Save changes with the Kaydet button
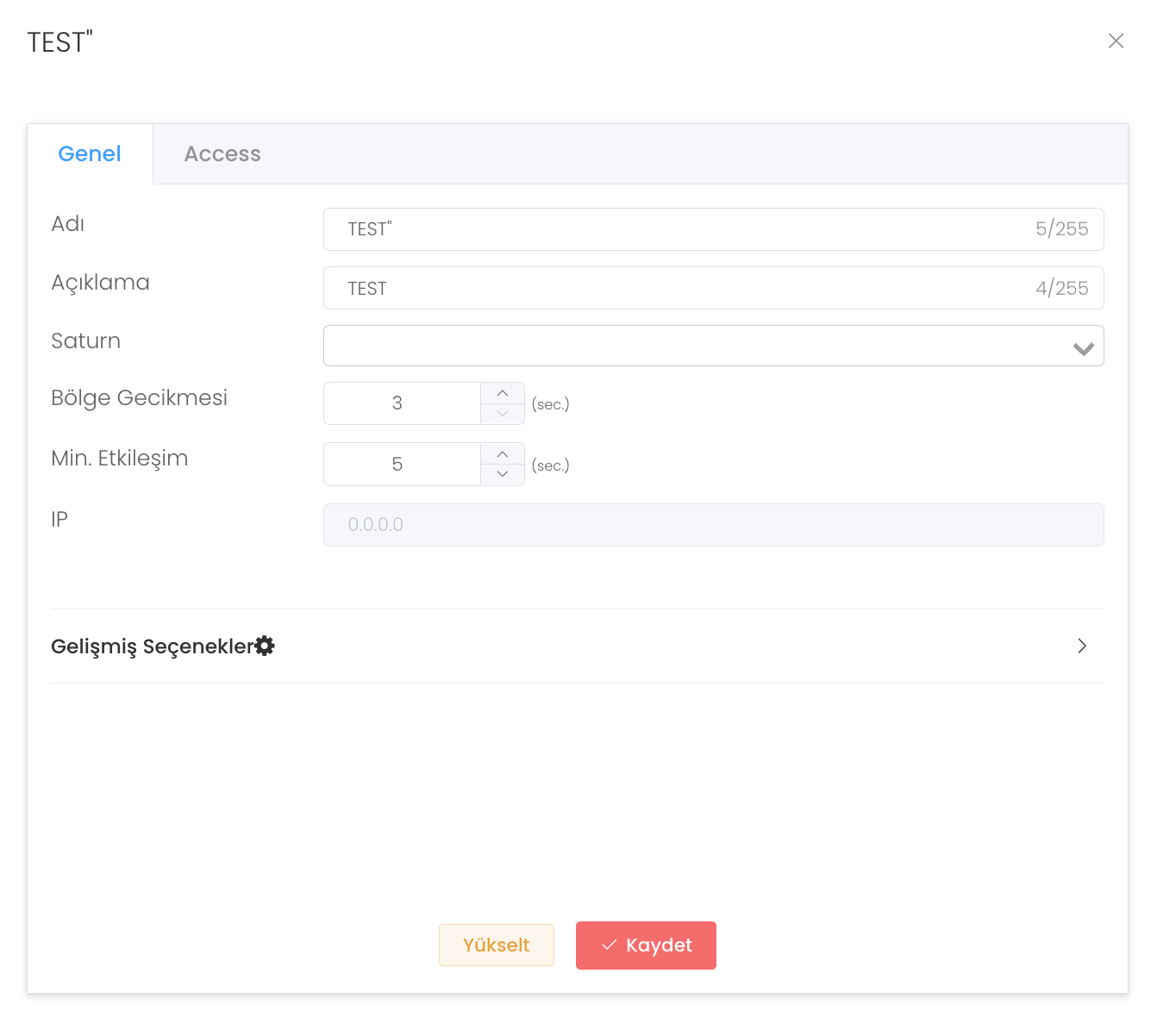The image size is (1157, 1036). pos(646,946)
